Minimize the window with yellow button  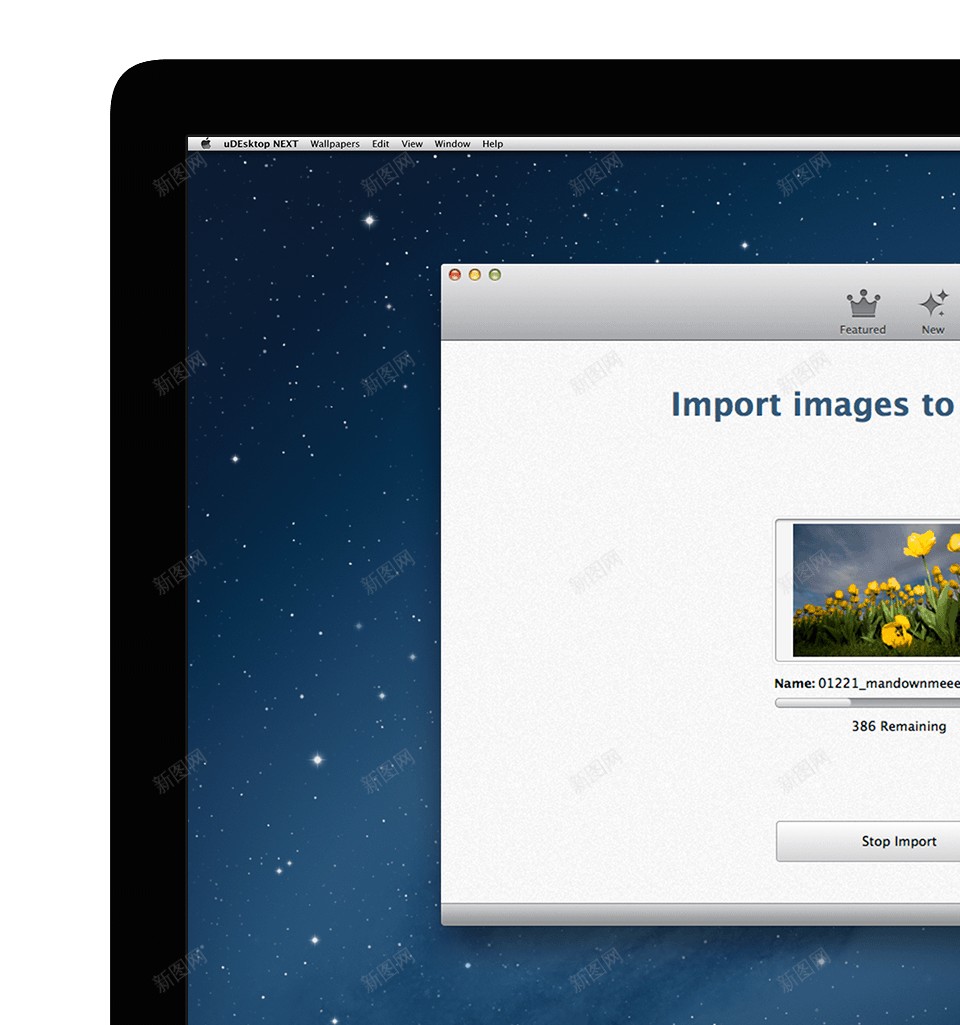(475, 275)
